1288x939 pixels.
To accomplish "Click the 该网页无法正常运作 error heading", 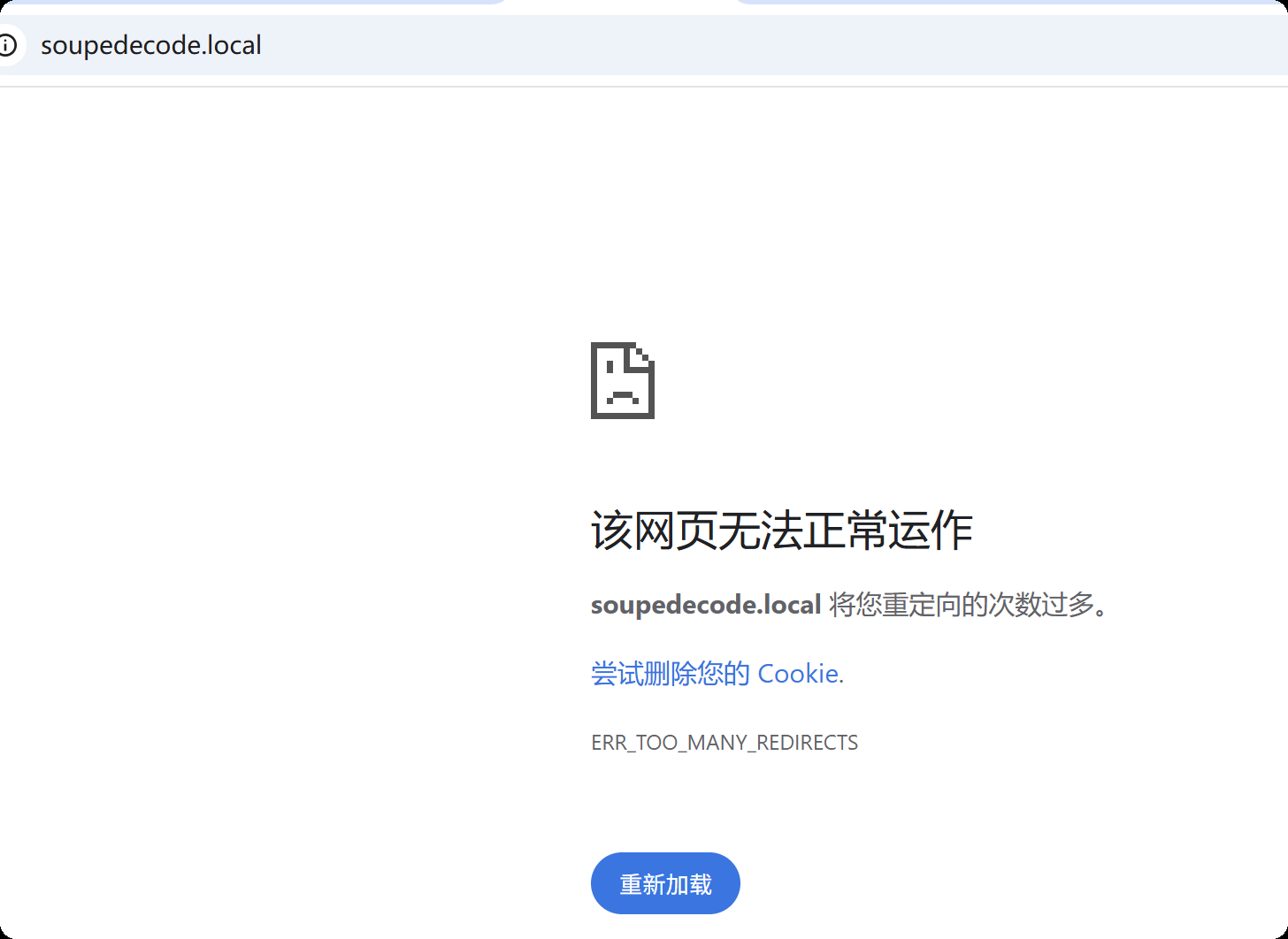I will [x=781, y=530].
